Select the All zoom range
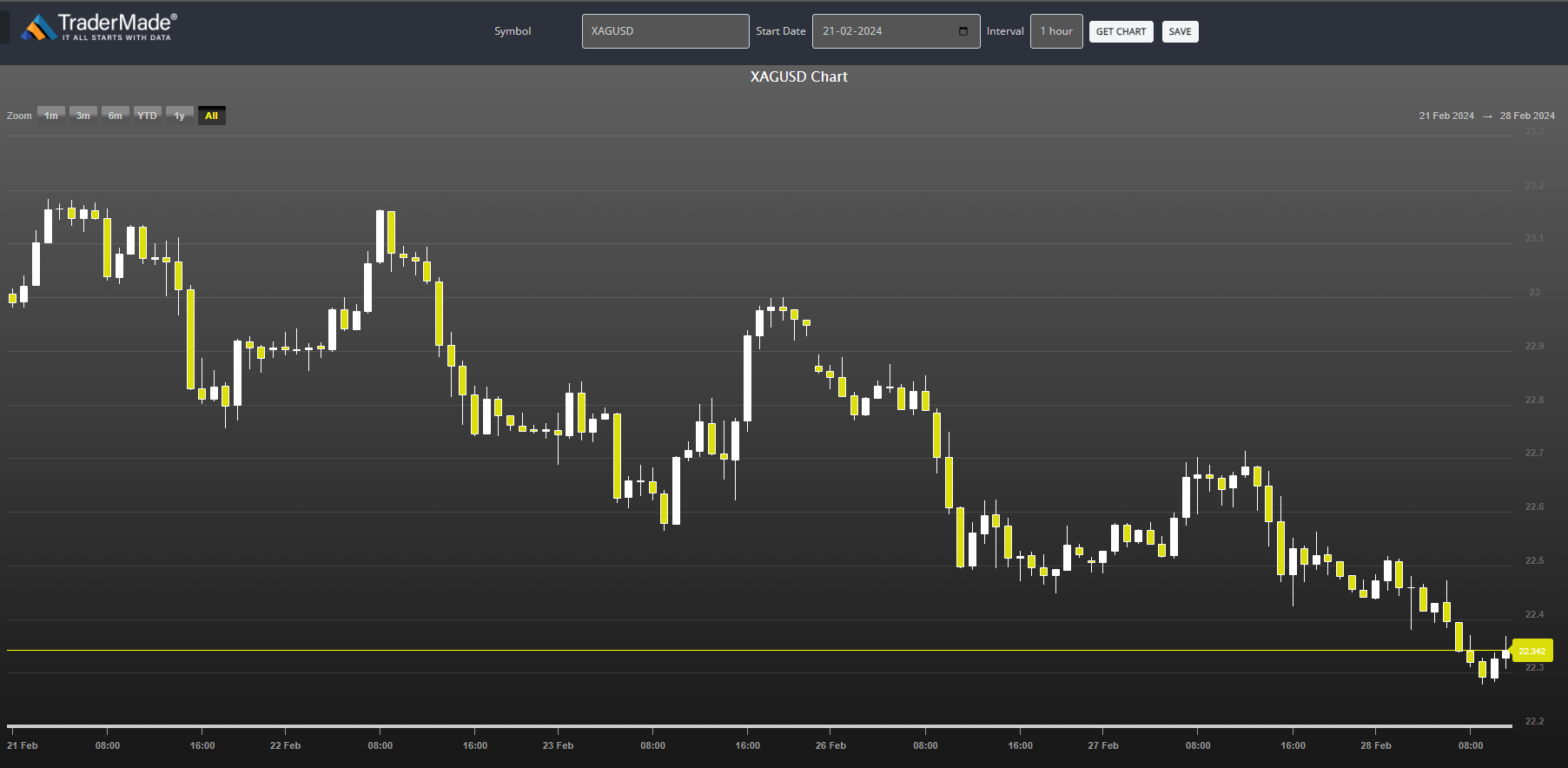The image size is (1568, 768). tap(212, 116)
